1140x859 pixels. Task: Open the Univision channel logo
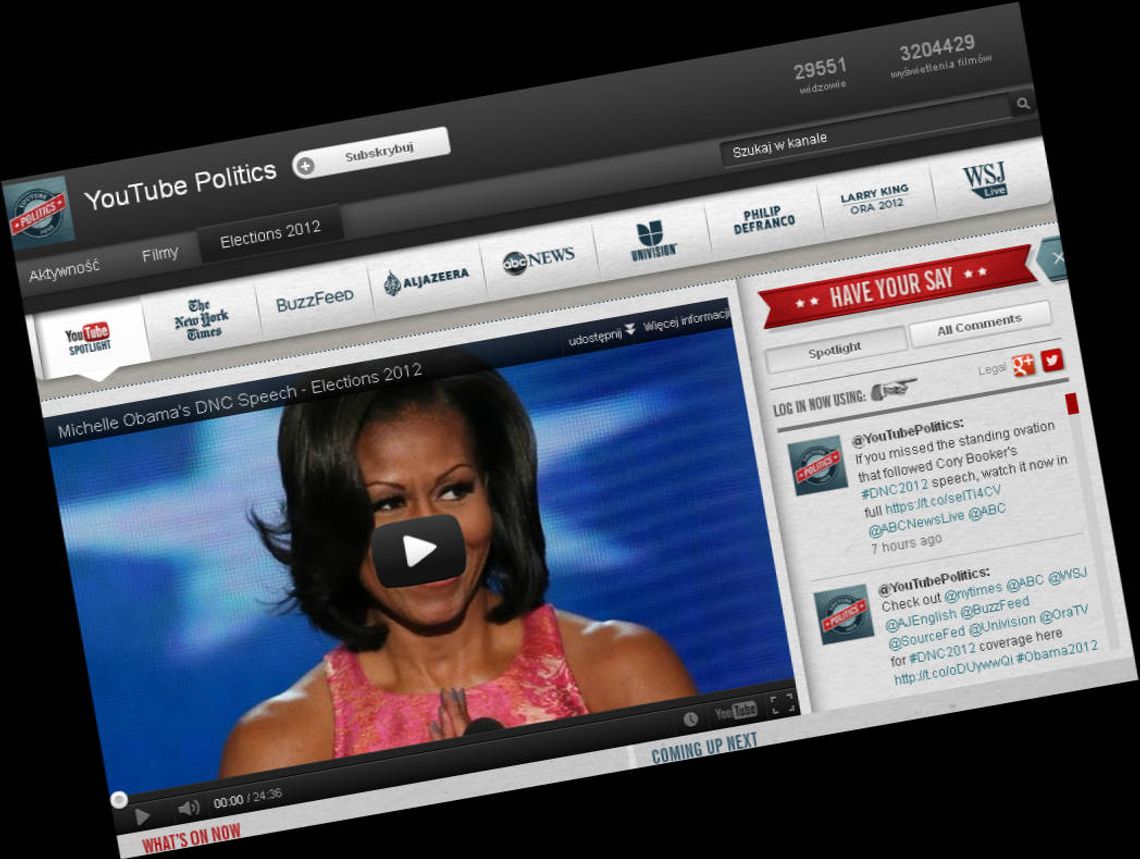pos(653,241)
